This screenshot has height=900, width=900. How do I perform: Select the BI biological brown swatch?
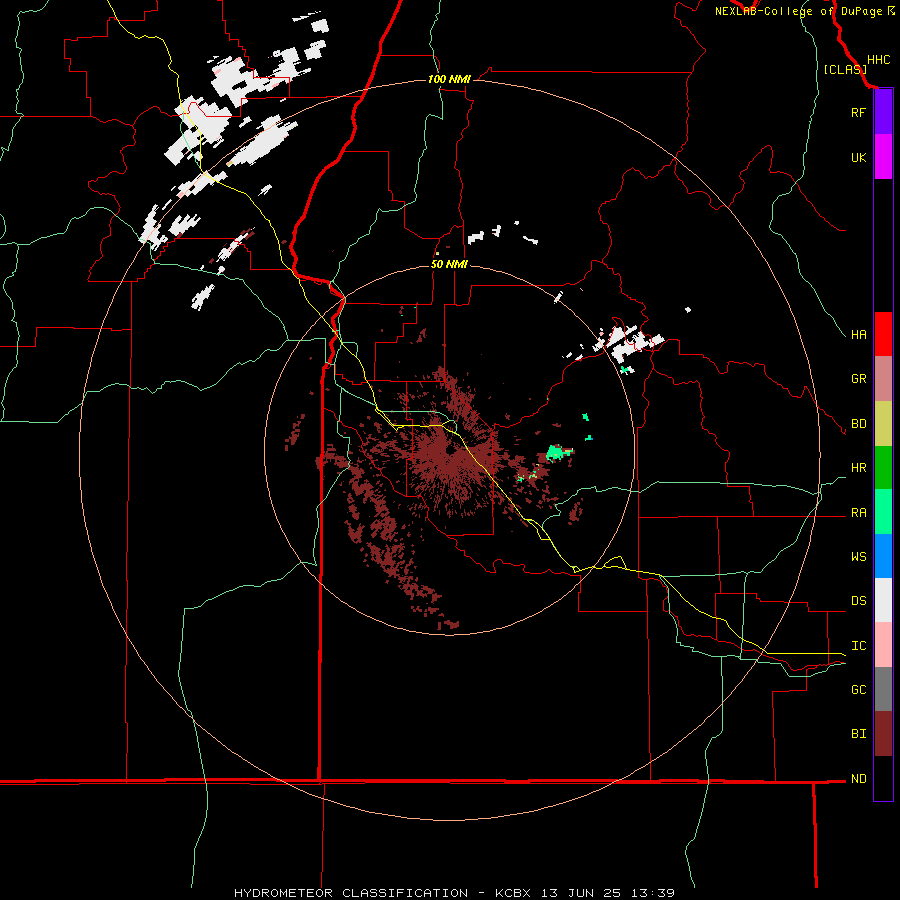883,734
